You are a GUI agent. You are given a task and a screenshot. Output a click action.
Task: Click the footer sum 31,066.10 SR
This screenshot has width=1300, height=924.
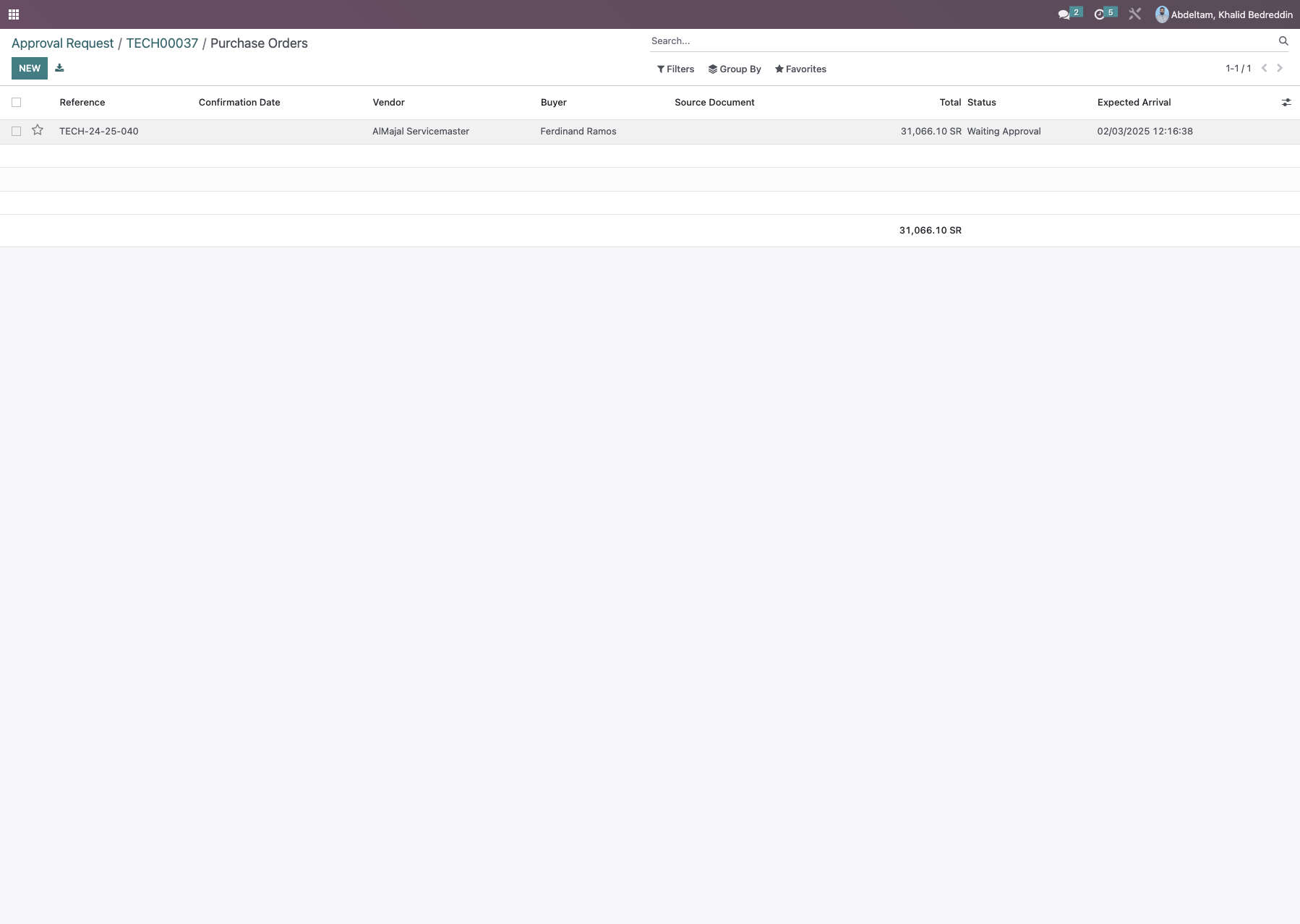931,231
